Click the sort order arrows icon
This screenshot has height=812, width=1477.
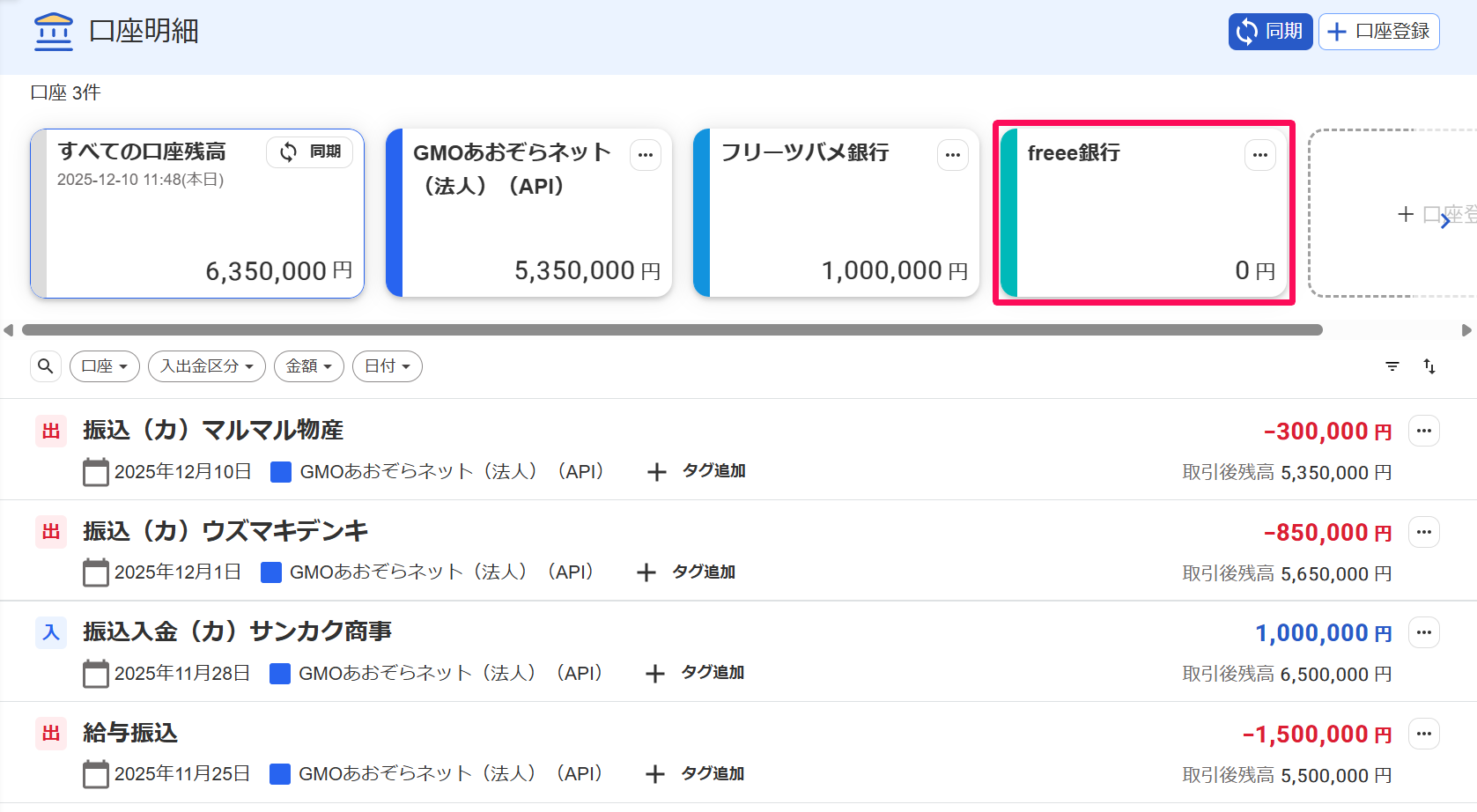[1429, 366]
